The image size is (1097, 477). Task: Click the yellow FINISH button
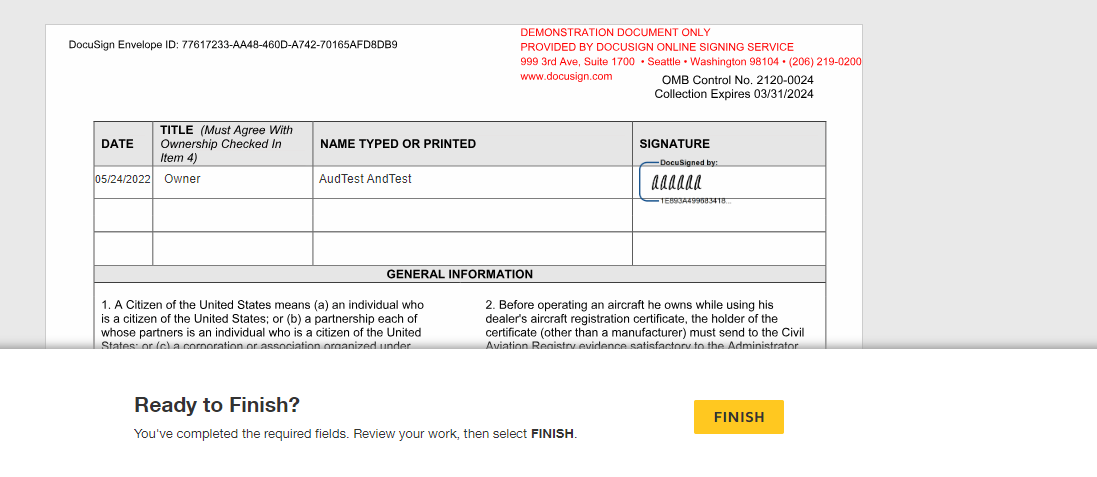[x=738, y=417]
